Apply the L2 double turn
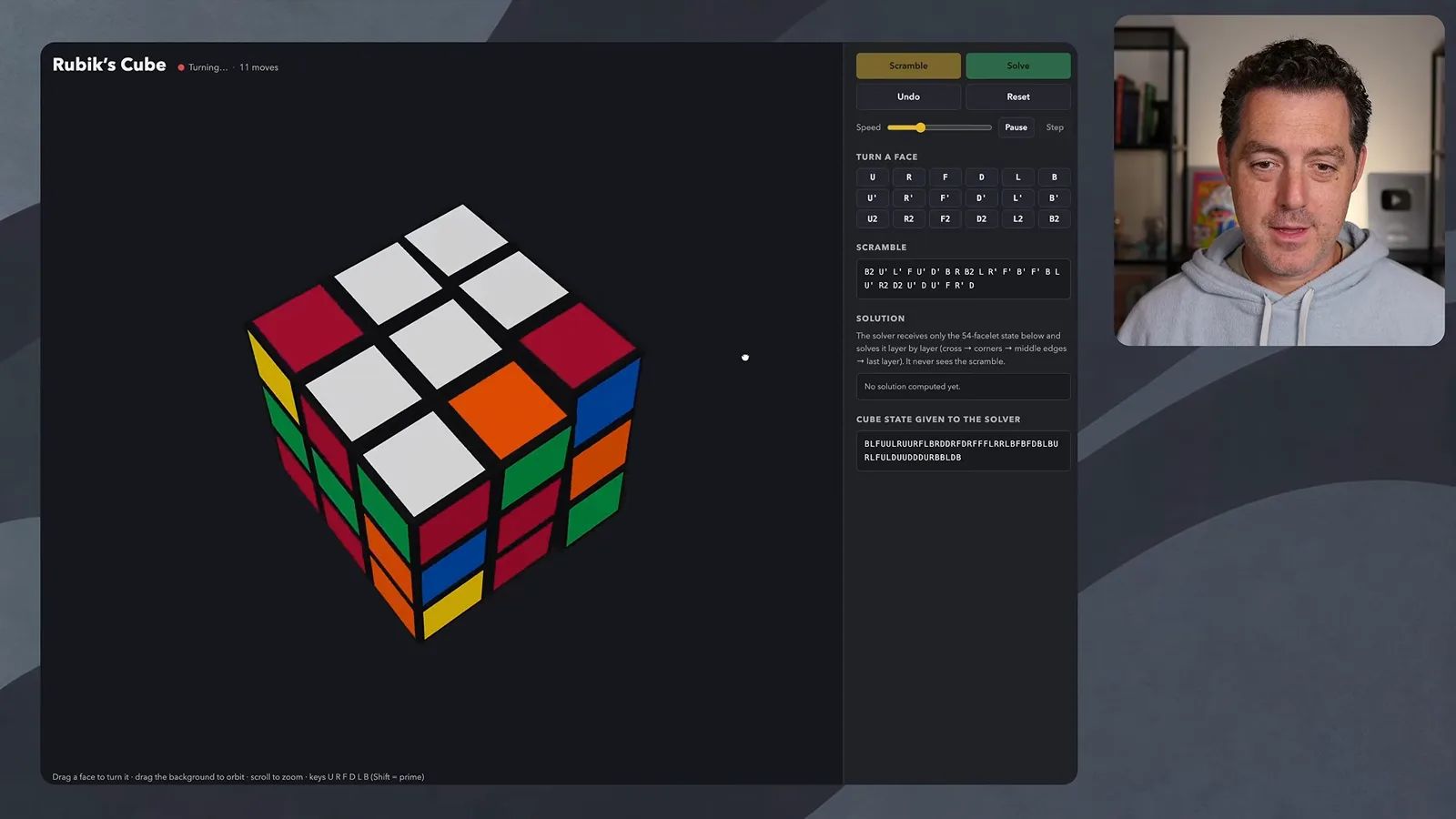1456x819 pixels. point(1017,218)
